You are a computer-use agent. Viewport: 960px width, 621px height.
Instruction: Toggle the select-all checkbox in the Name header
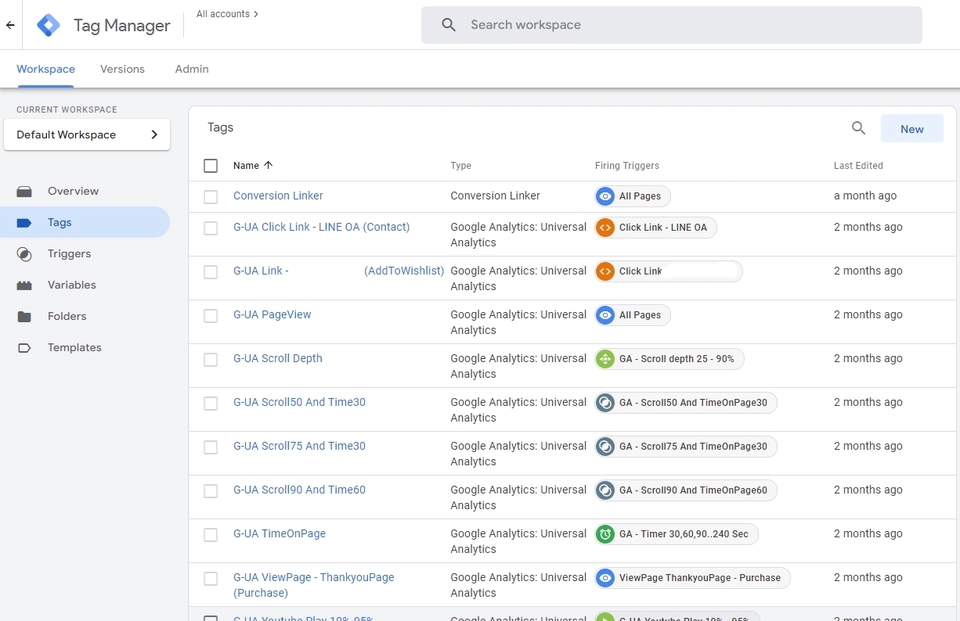tap(210, 165)
